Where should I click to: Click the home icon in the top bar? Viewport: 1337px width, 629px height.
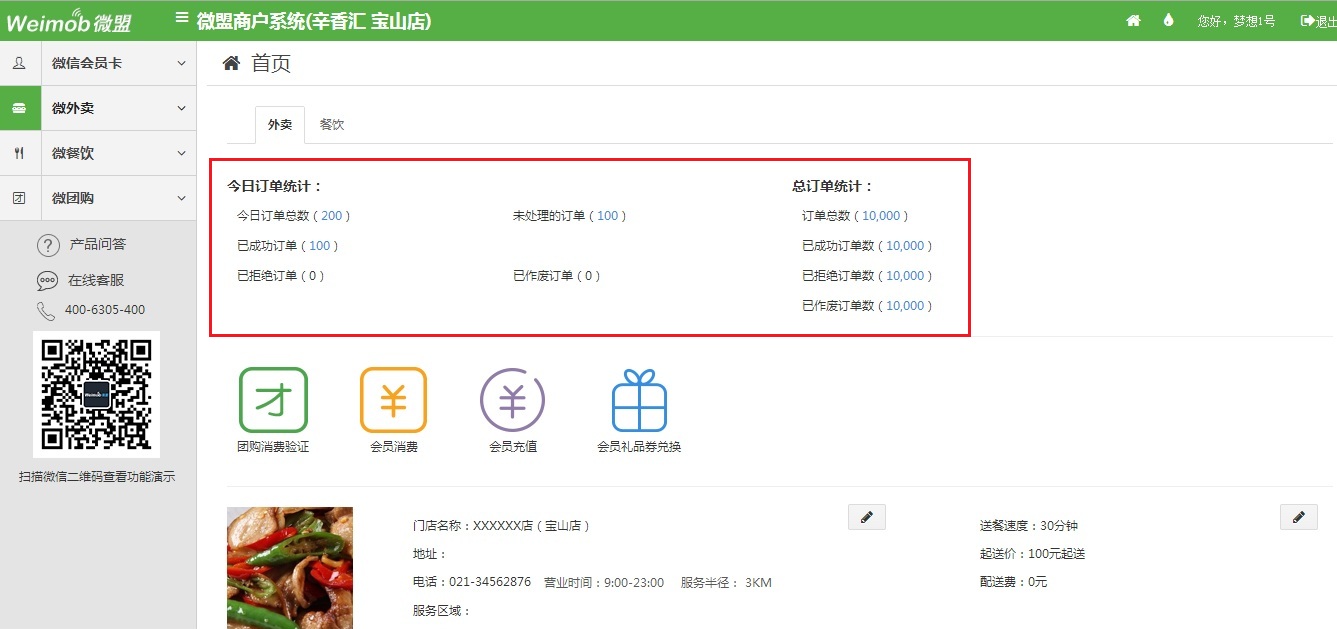[1133, 20]
